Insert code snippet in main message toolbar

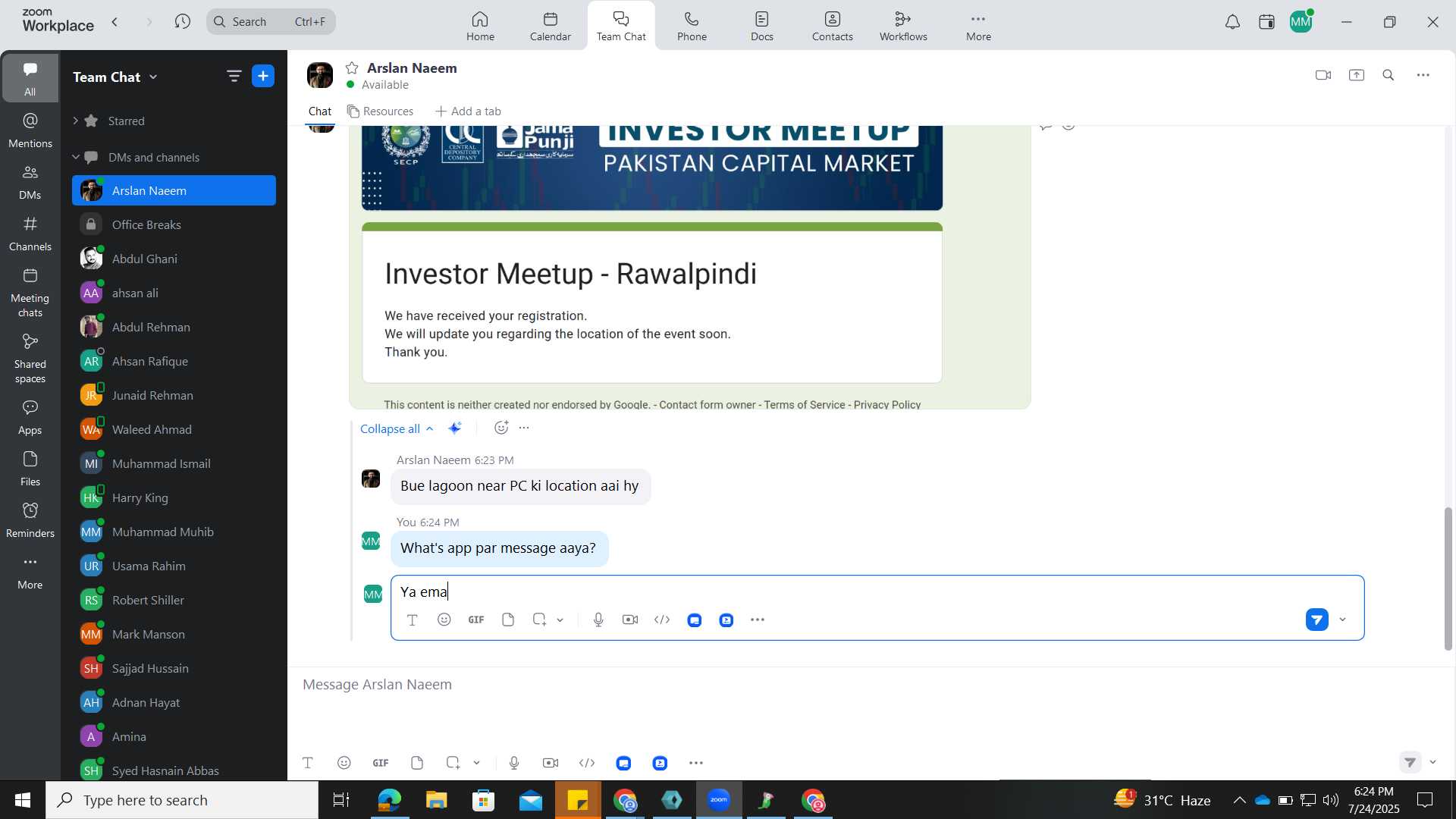(x=587, y=763)
